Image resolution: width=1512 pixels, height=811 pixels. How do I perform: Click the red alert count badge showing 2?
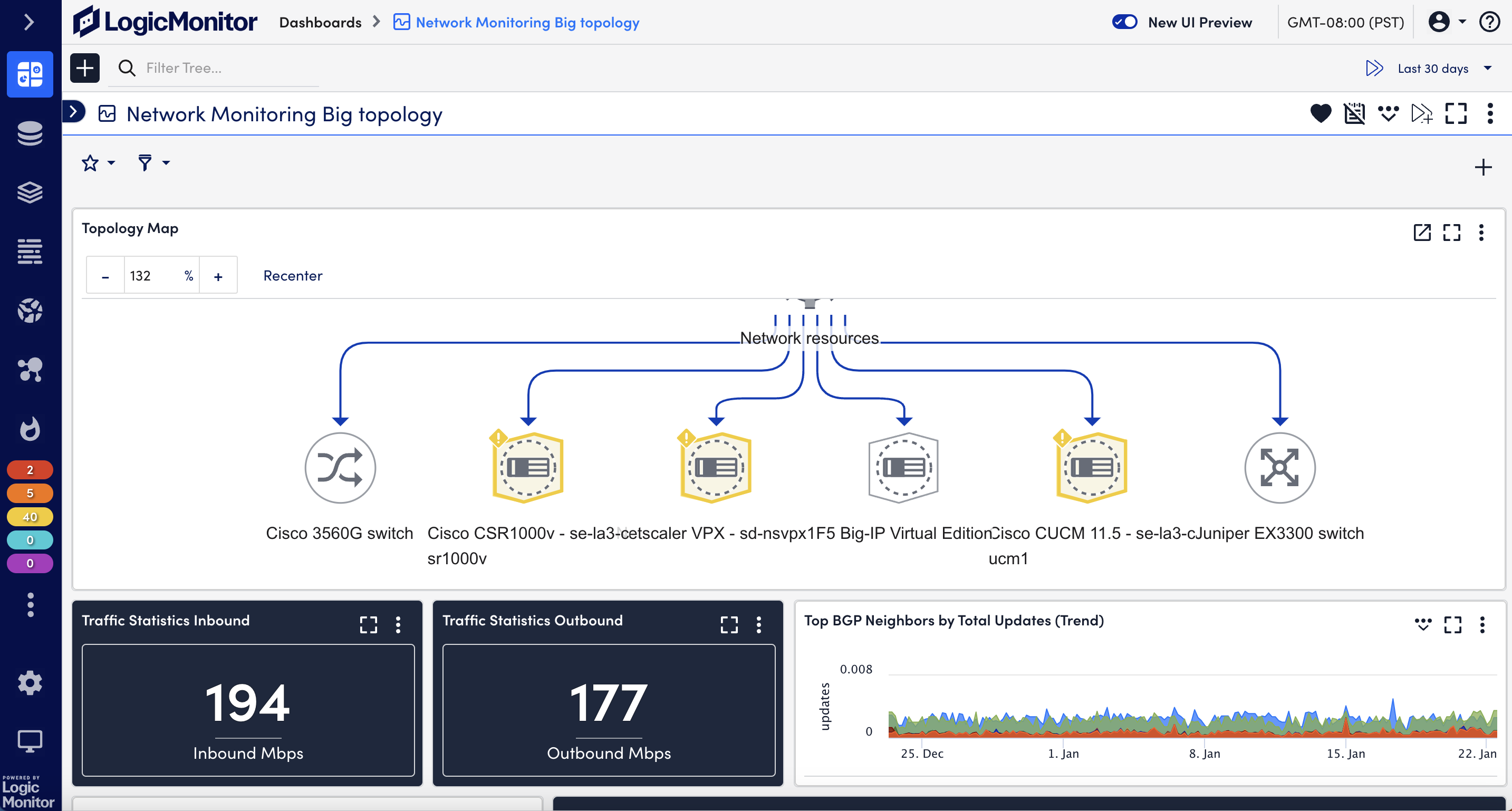30,469
